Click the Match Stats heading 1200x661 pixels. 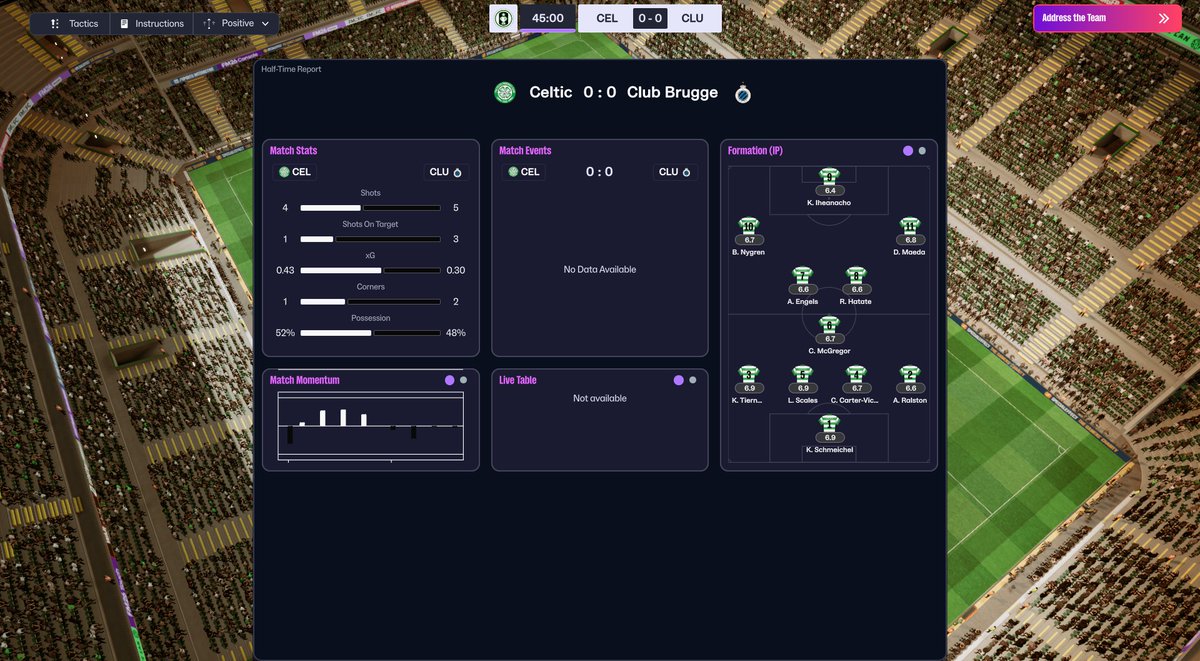[x=293, y=151]
